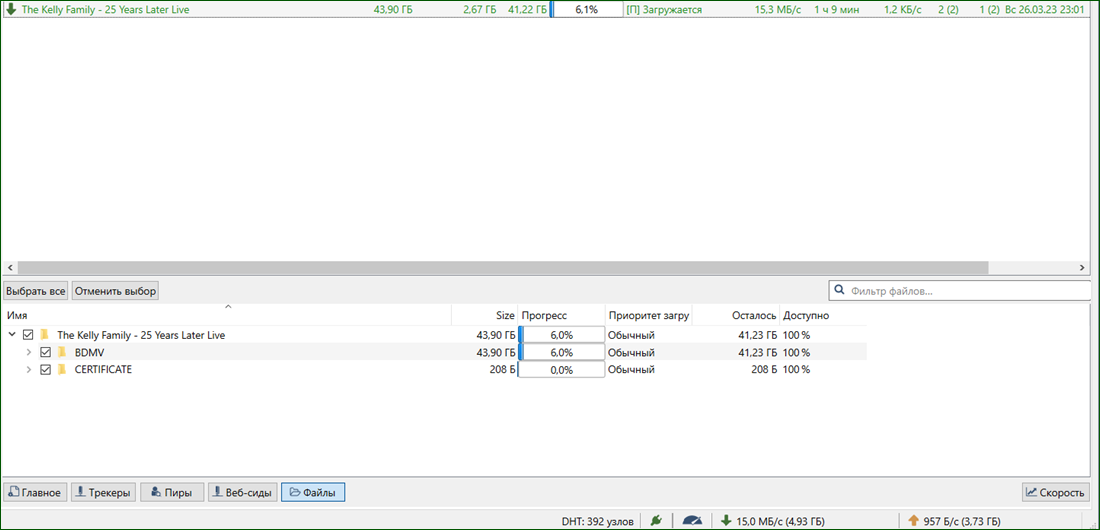Click the folder icon next to CERTIFICATE

(x=62, y=369)
